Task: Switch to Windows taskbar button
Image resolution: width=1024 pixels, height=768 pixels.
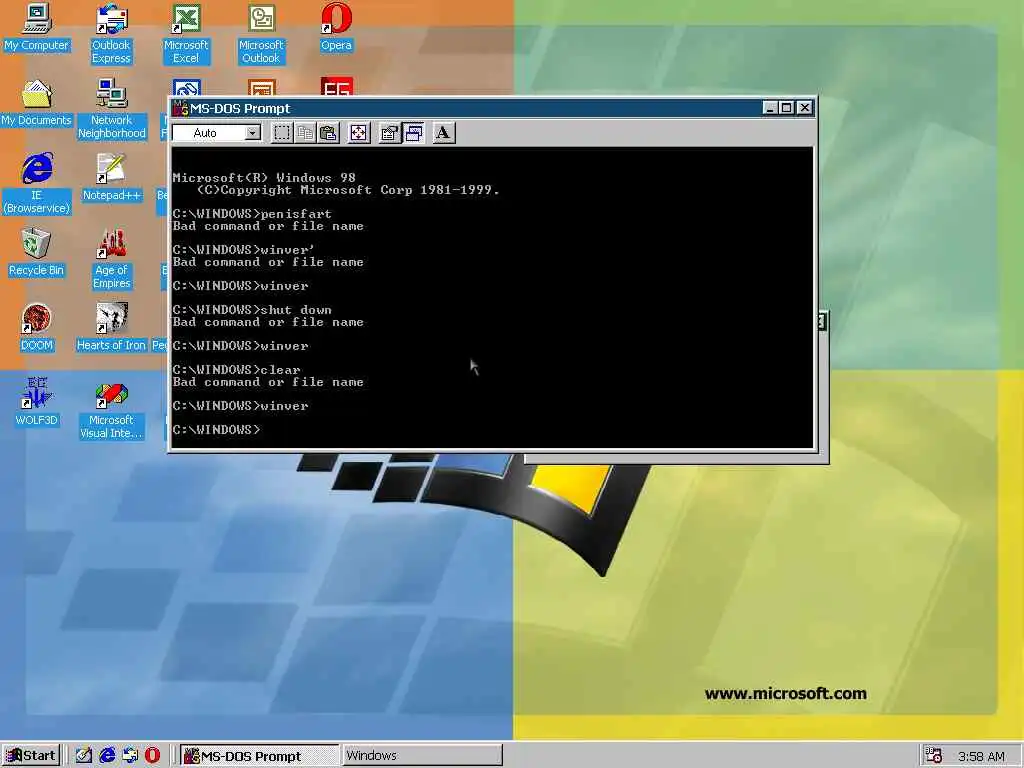Action: point(422,756)
